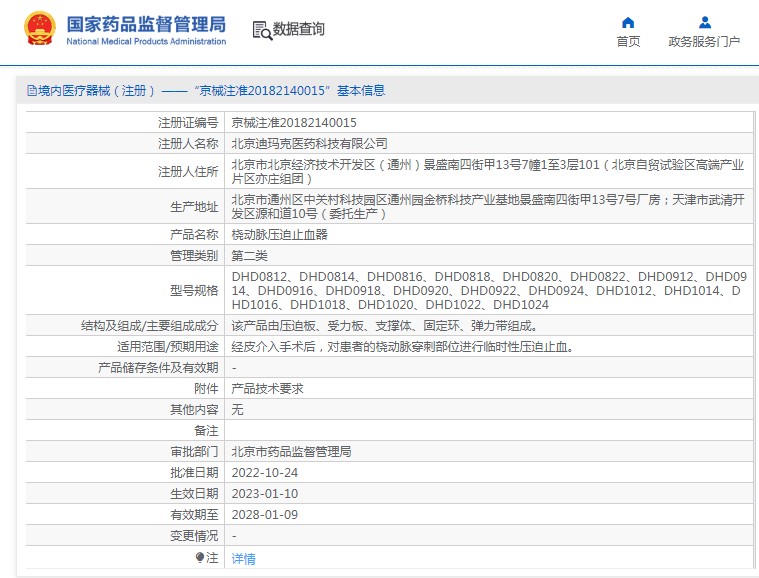
Task: Select approval date 2022-10-24
Action: 265,472
